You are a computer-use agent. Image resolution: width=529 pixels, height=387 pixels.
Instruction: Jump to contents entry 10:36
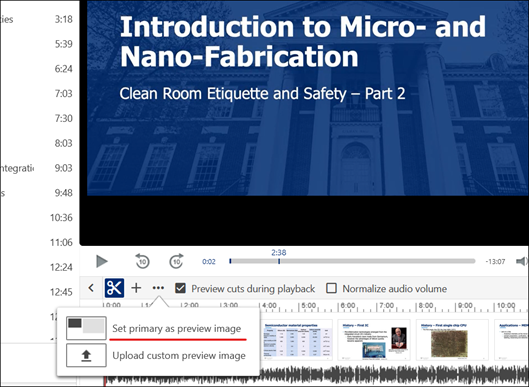point(61,218)
